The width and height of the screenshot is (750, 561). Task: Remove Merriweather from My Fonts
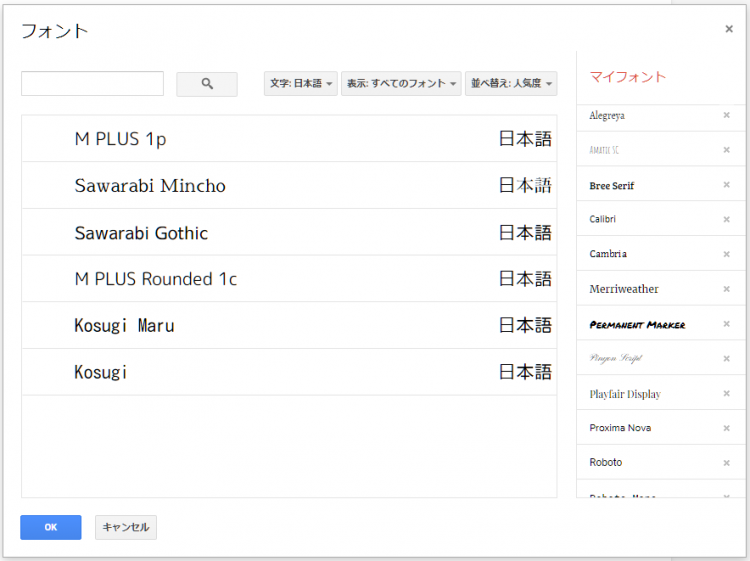726,289
